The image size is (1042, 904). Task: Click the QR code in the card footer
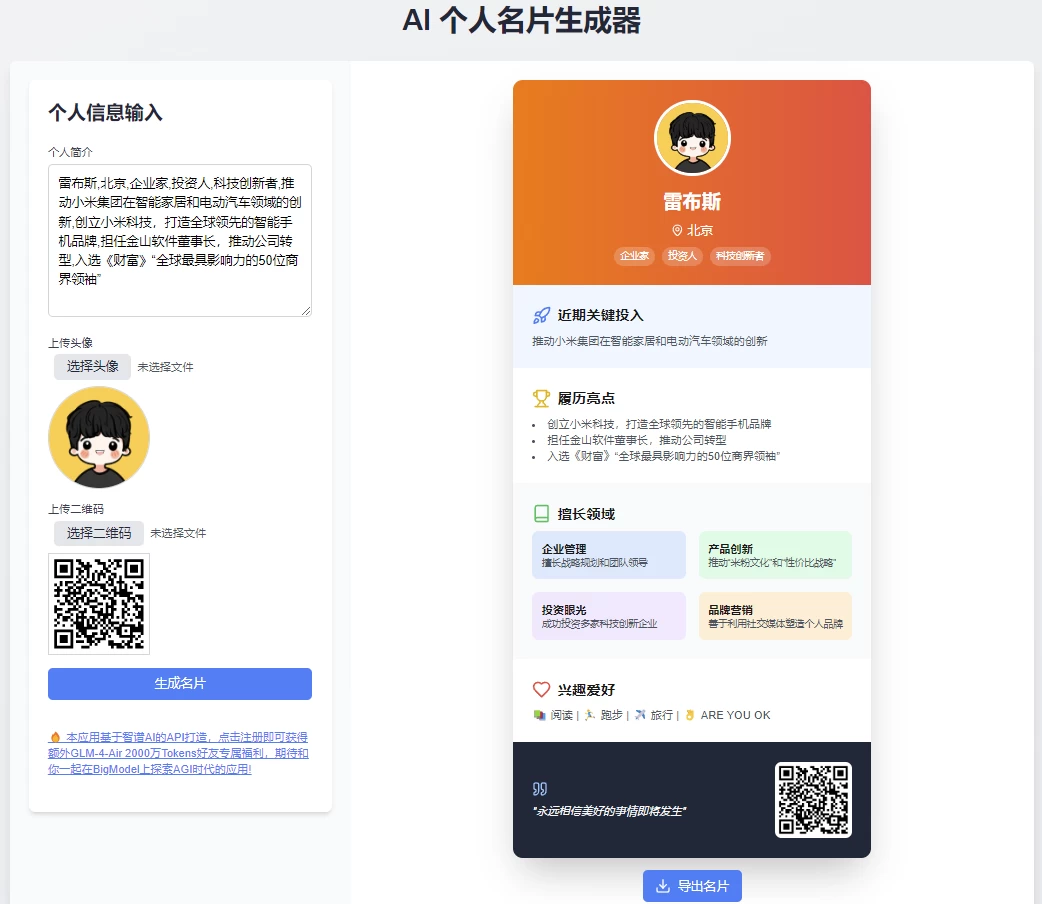(812, 799)
